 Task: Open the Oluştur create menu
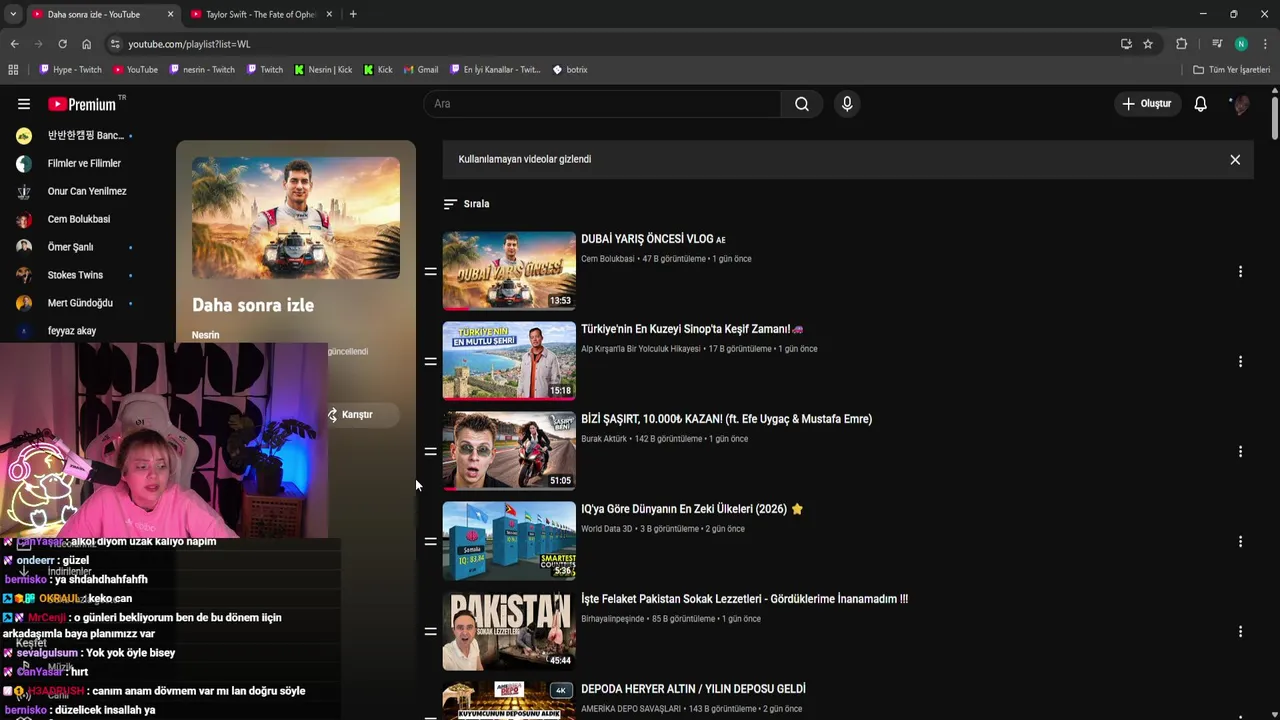[x=1146, y=104]
